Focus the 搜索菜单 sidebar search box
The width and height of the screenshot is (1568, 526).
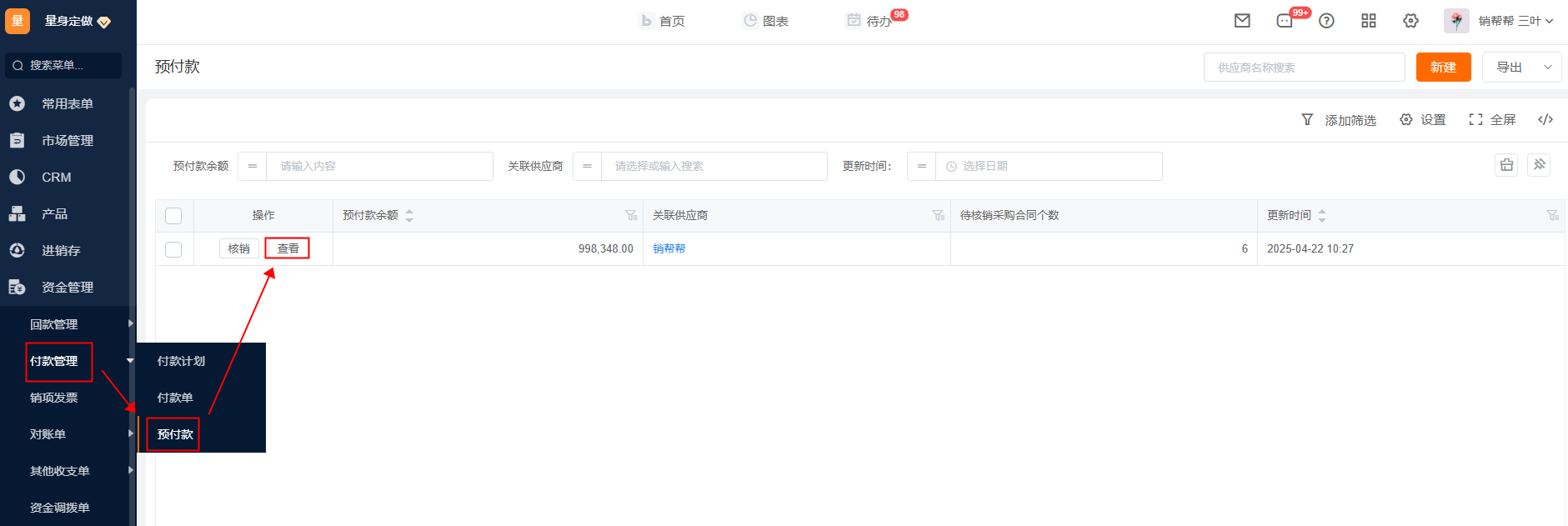[63, 65]
